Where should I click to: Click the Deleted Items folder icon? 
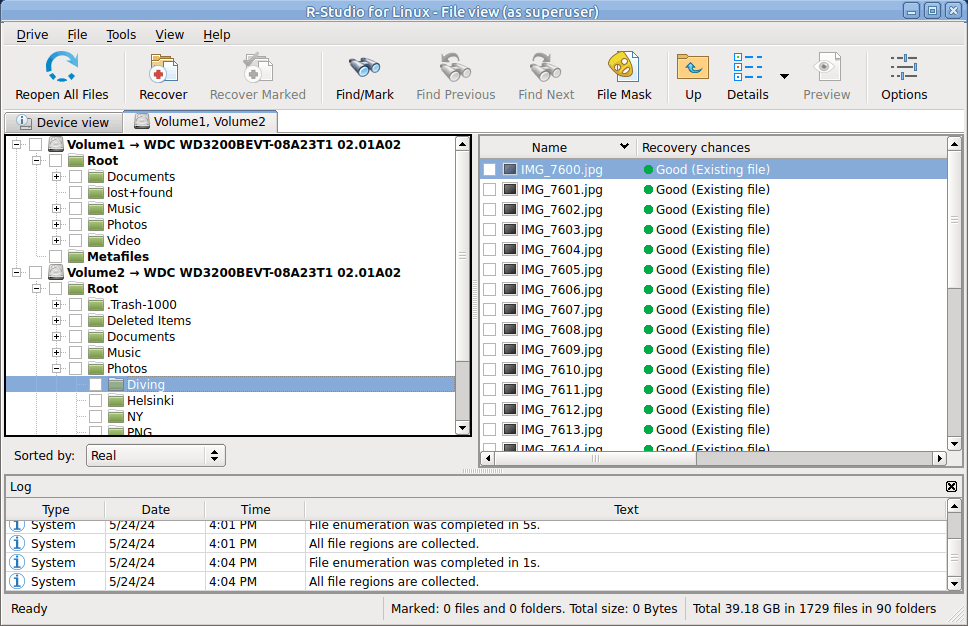(96, 320)
